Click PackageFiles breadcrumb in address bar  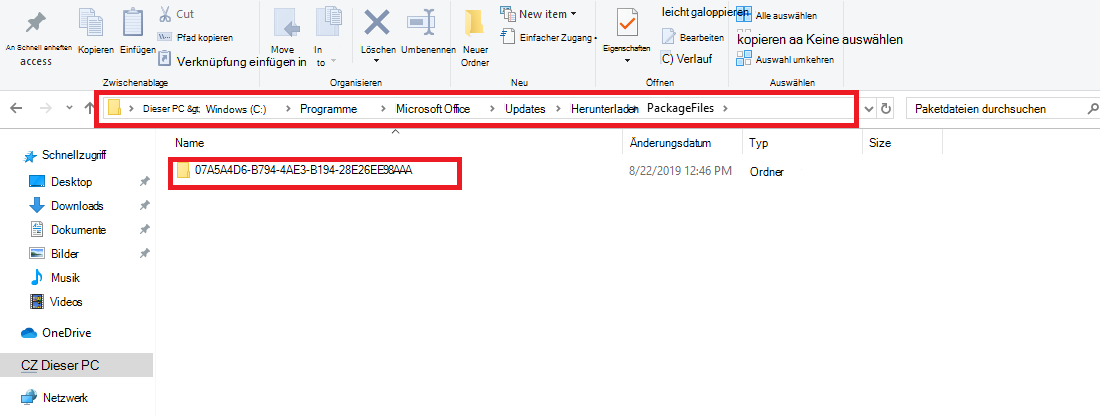coord(680,108)
